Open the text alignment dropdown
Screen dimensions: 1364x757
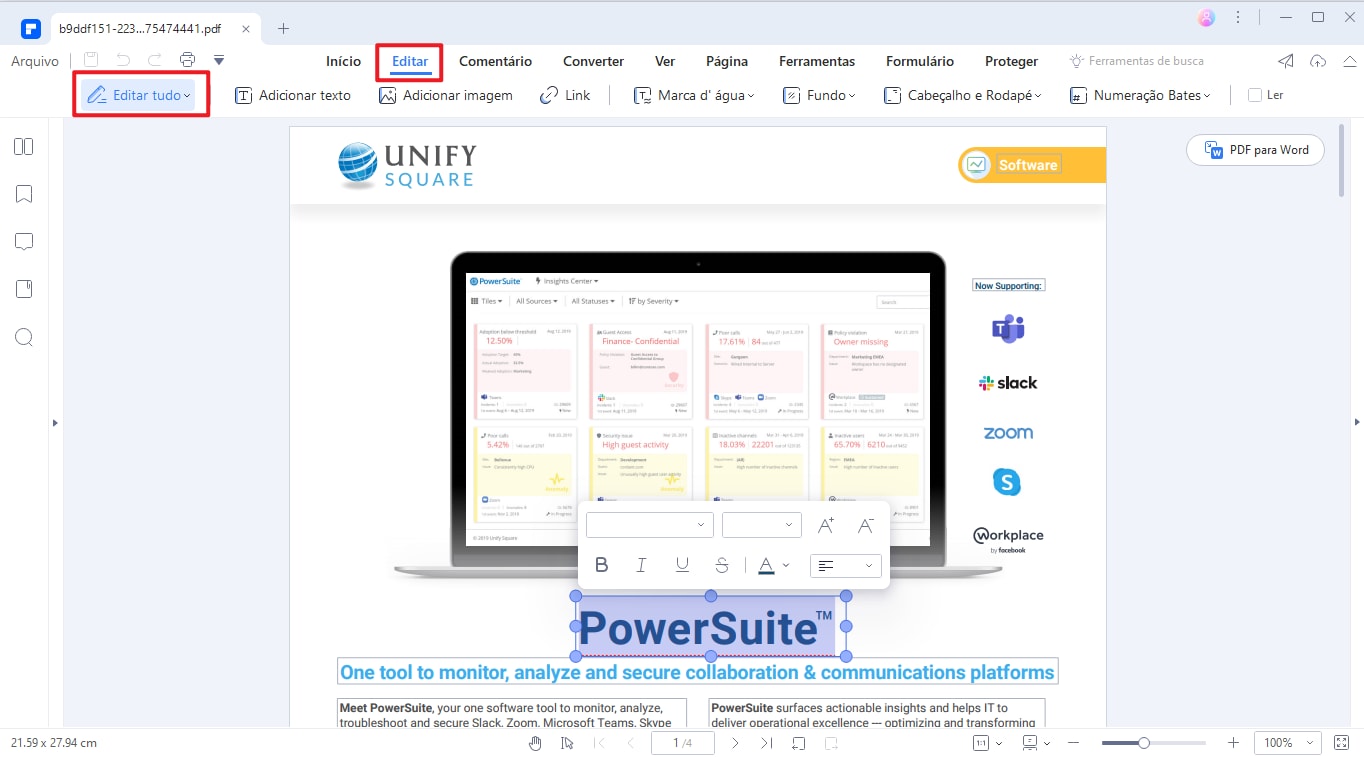(846, 565)
